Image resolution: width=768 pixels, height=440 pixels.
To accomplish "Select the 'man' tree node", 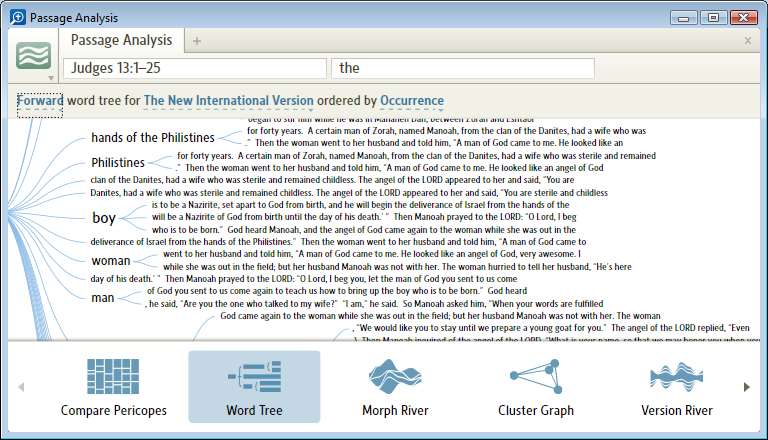I will click(x=102, y=298).
